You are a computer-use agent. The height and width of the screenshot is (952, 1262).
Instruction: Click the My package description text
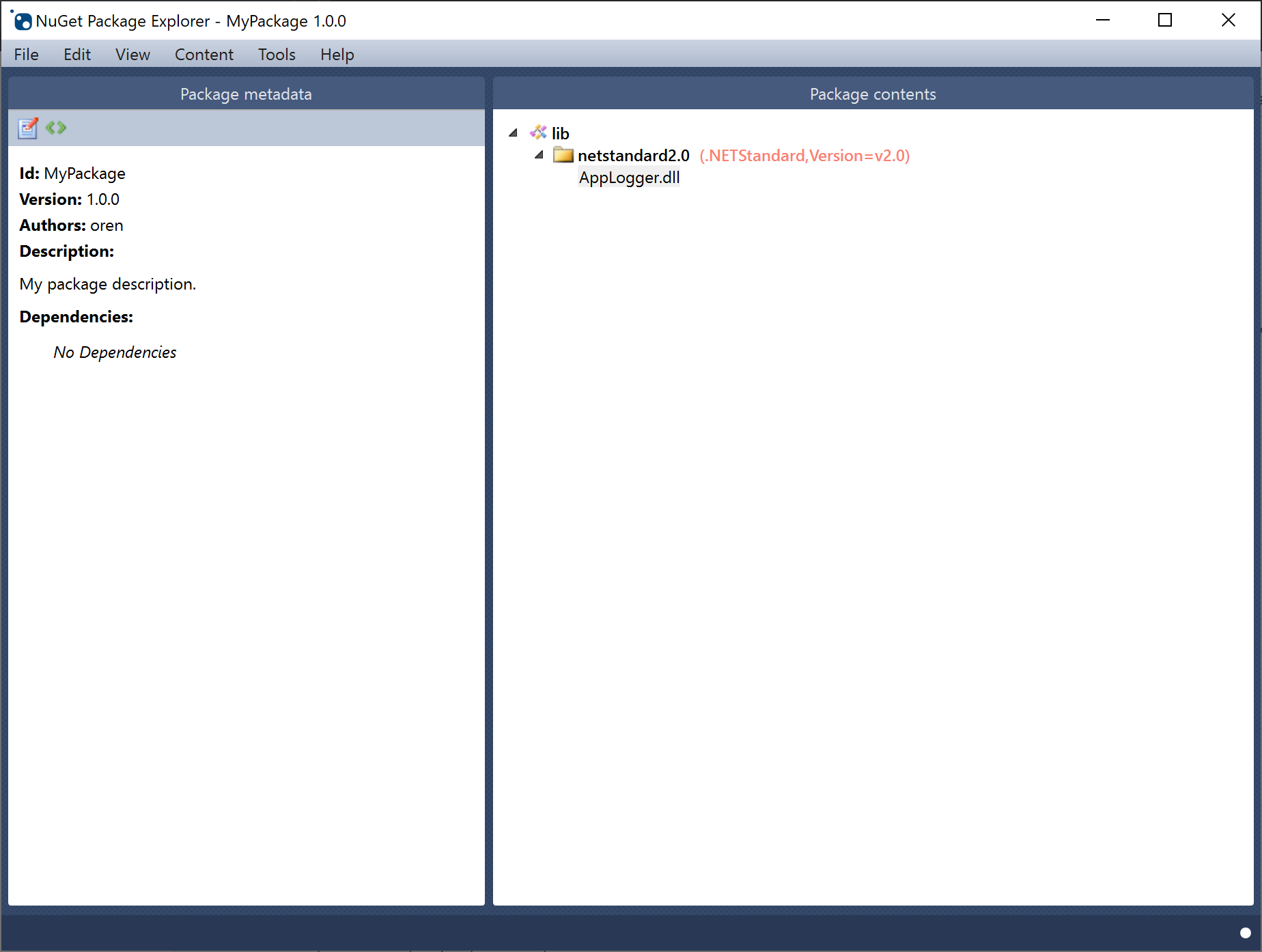point(107,284)
